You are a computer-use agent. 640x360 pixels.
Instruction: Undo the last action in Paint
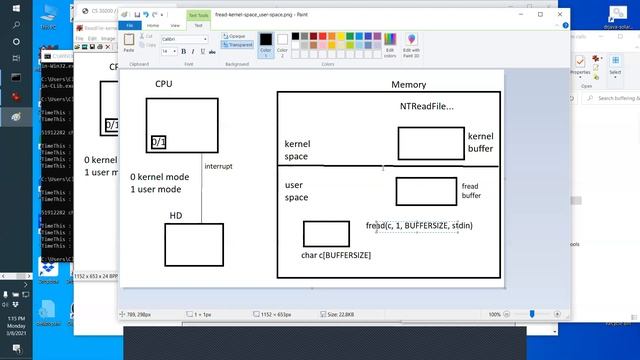tap(146, 15)
